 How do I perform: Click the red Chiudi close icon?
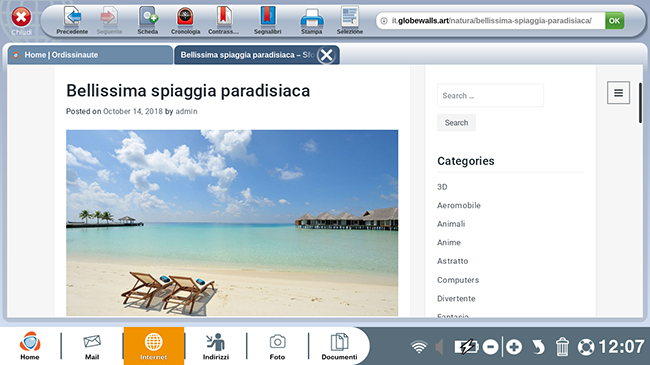pos(21,17)
